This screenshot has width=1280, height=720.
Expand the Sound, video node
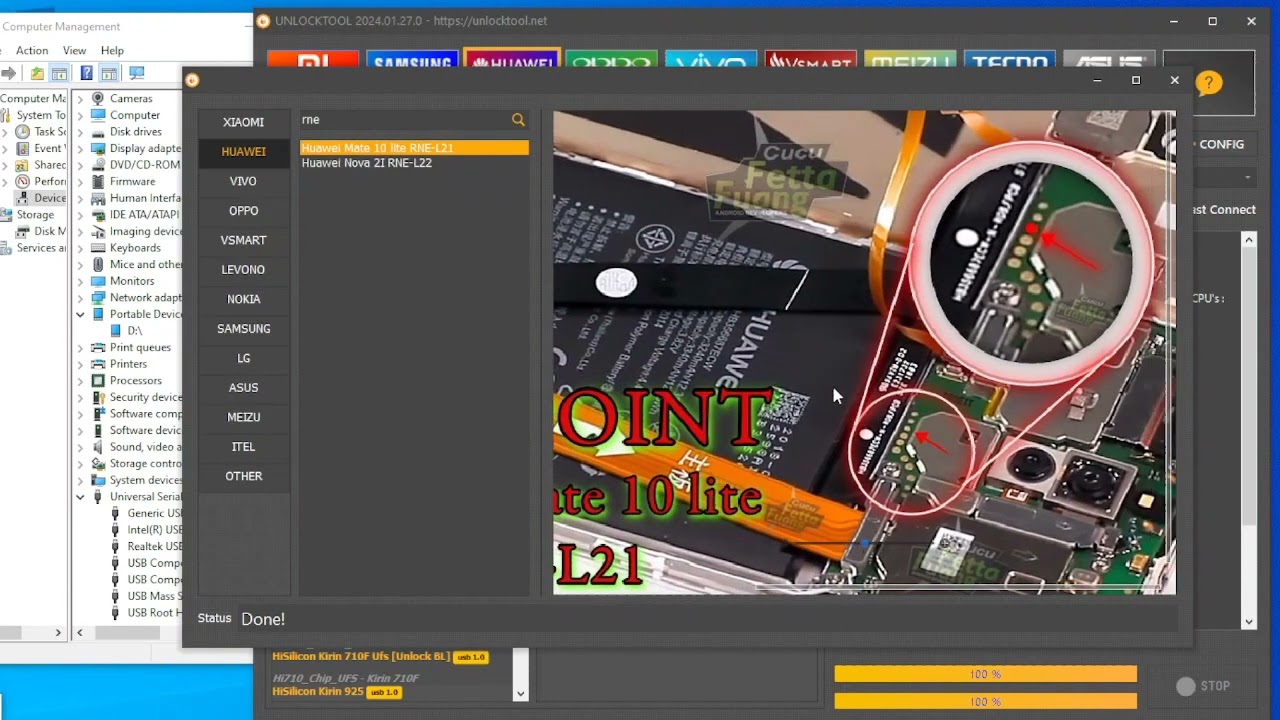pyautogui.click(x=80, y=447)
